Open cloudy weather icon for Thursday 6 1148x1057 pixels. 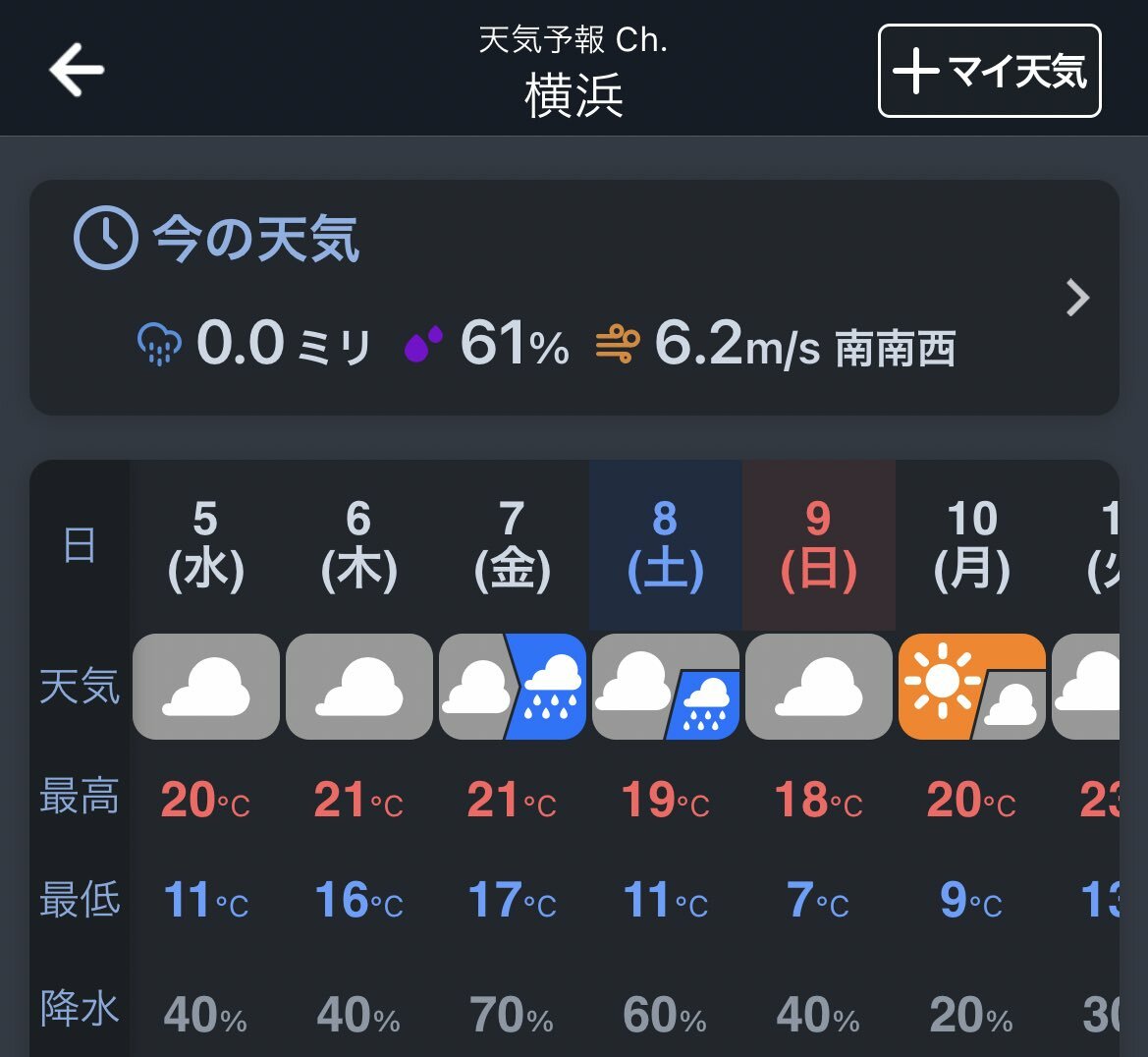pyautogui.click(x=358, y=687)
